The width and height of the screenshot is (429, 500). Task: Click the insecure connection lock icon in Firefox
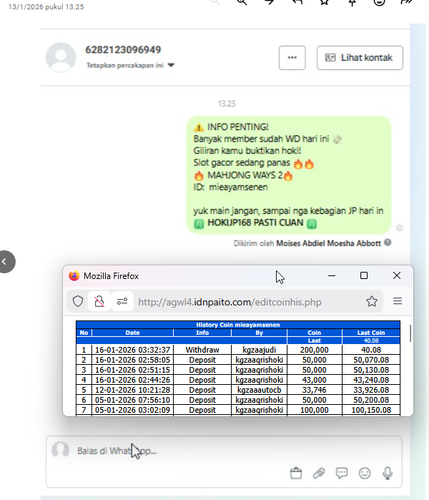(x=99, y=302)
